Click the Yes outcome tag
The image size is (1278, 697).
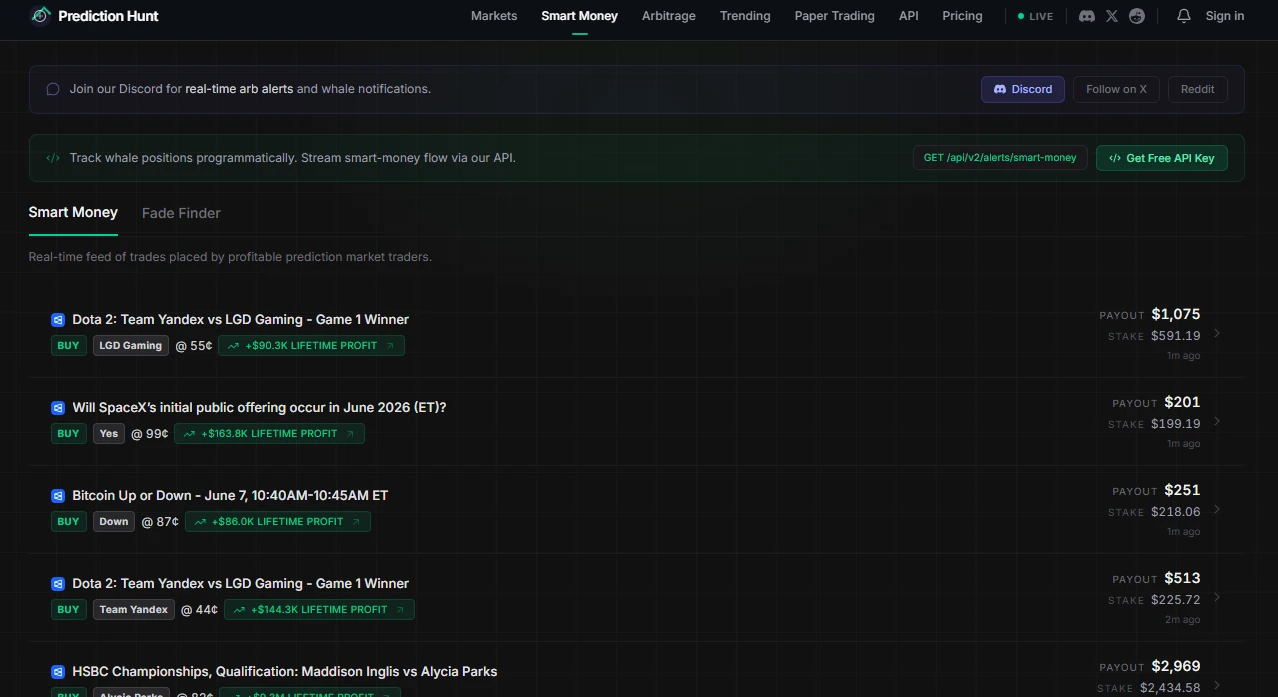[109, 434]
